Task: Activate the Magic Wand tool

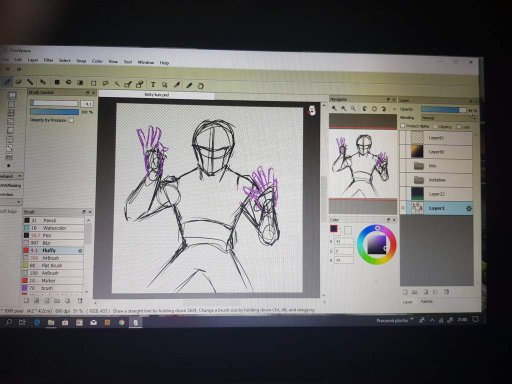Action: coord(117,84)
